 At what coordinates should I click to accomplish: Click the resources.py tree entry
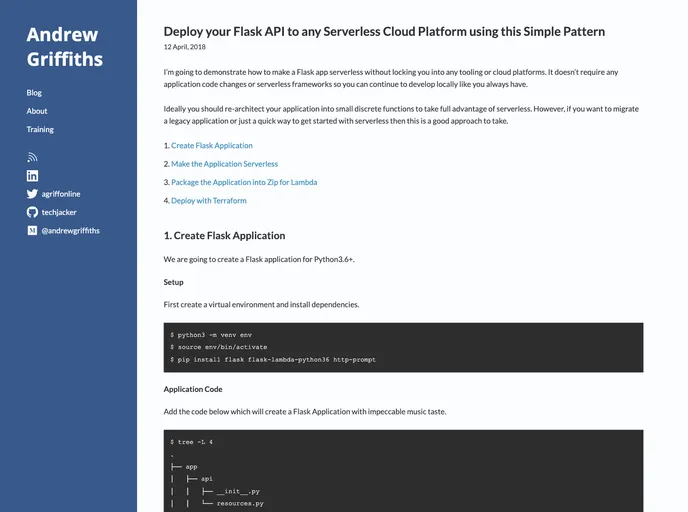click(240, 504)
